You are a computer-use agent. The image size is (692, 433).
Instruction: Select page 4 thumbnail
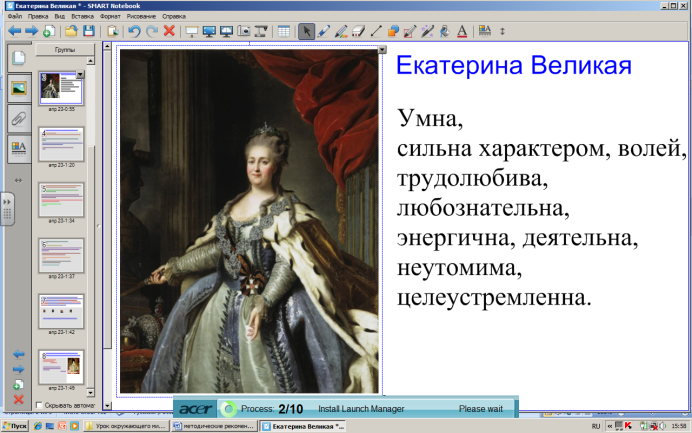click(61, 144)
